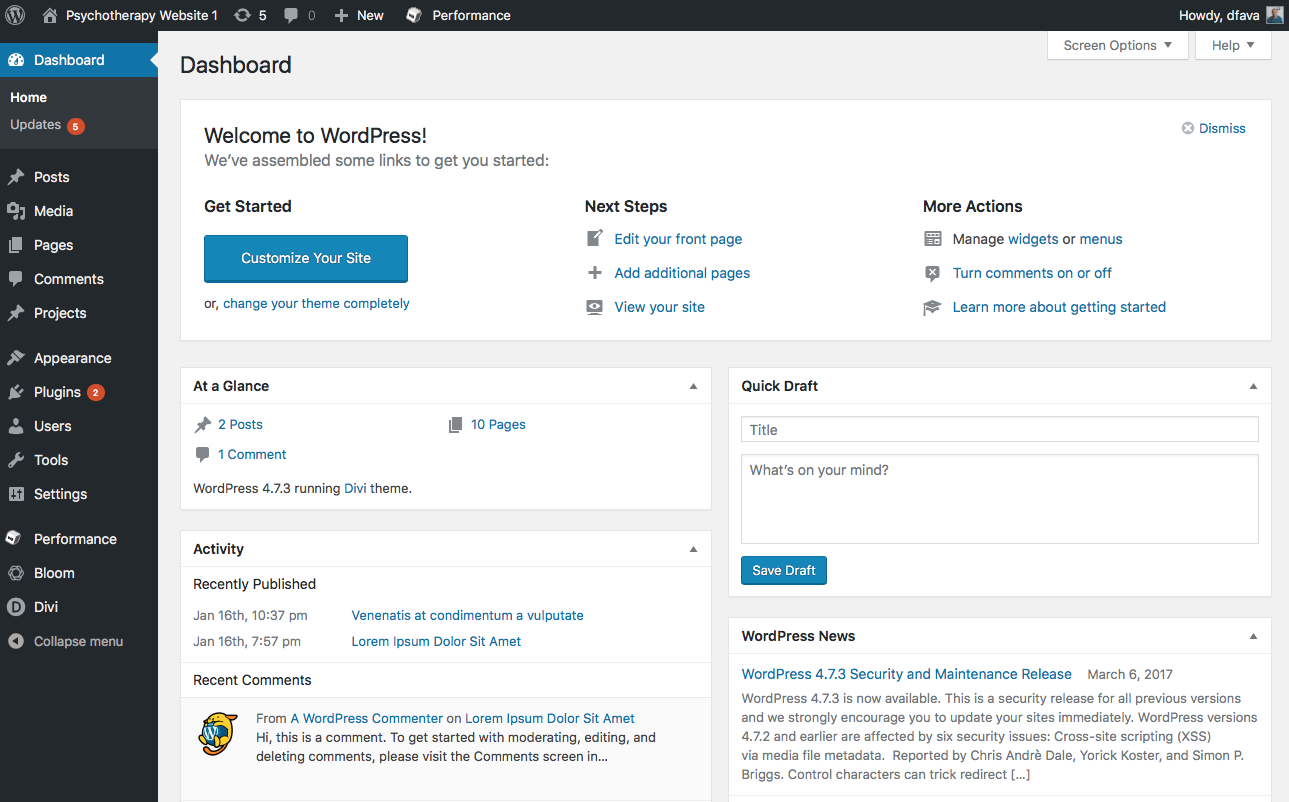Click the graduation cap icon for getting started
This screenshot has height=802, width=1289.
pos(933,307)
